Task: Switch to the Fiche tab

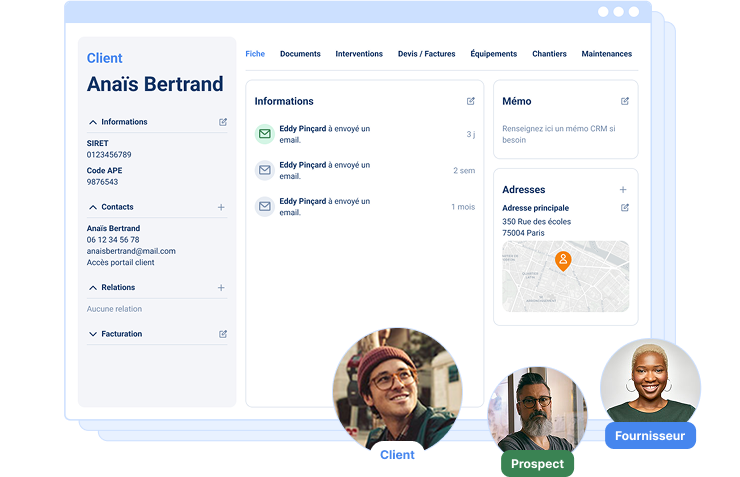Action: pos(255,54)
